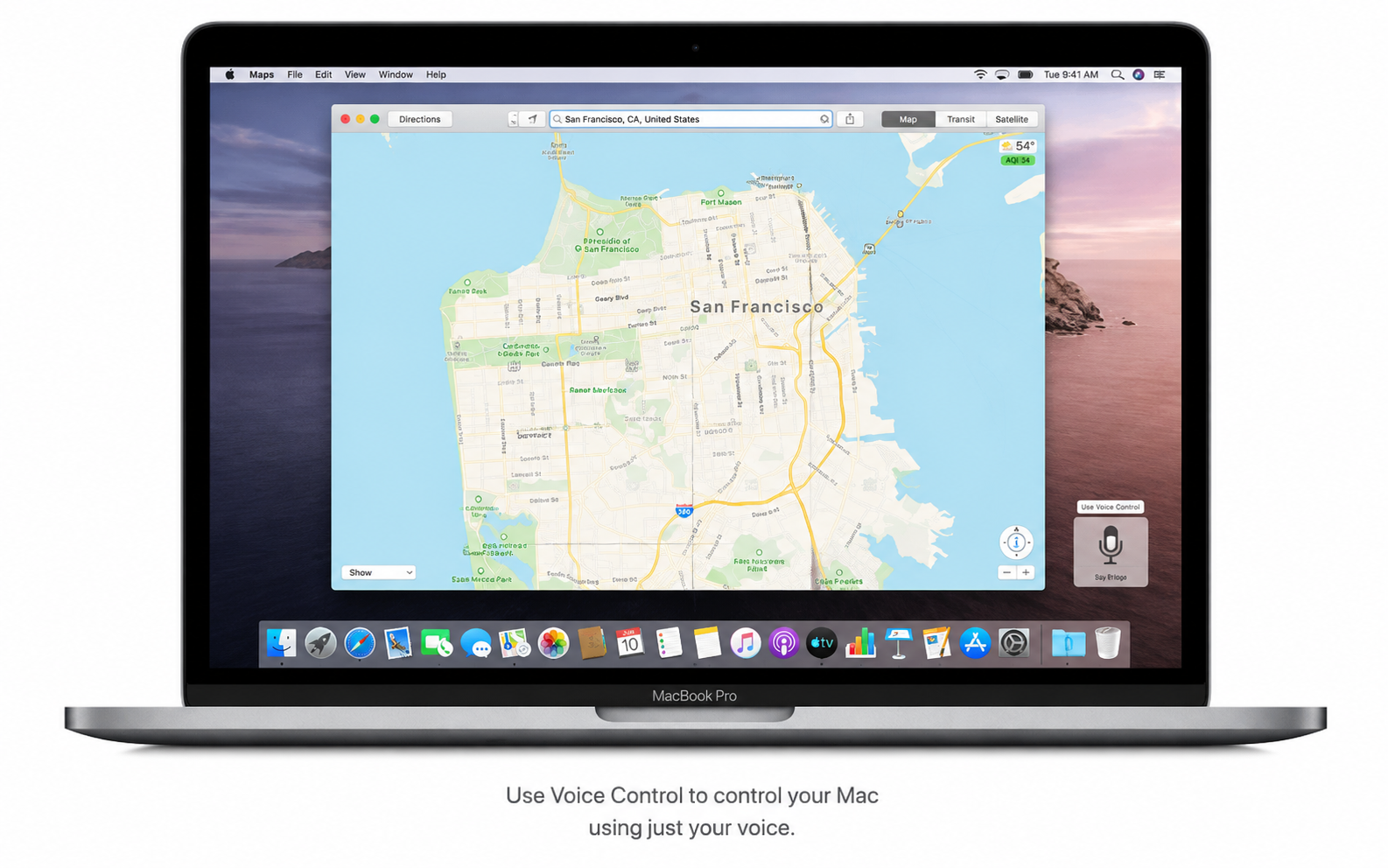1388x868 pixels.
Task: Click the Use Voice Control label
Action: tap(1110, 507)
